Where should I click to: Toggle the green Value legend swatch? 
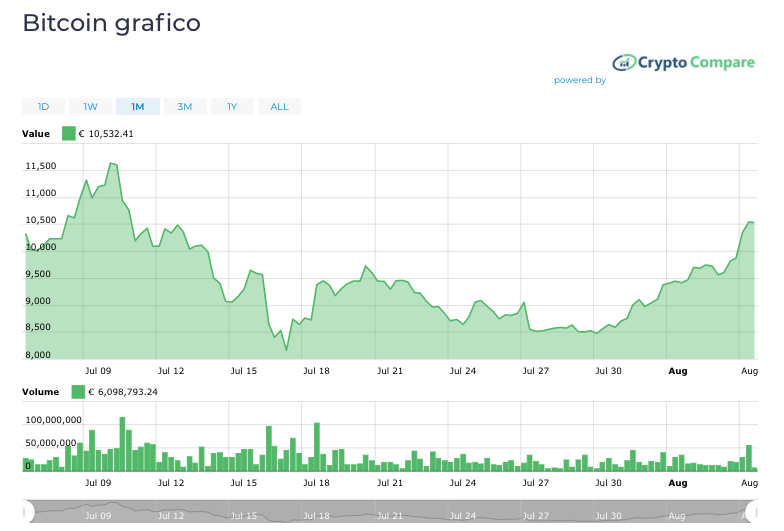[x=68, y=134]
